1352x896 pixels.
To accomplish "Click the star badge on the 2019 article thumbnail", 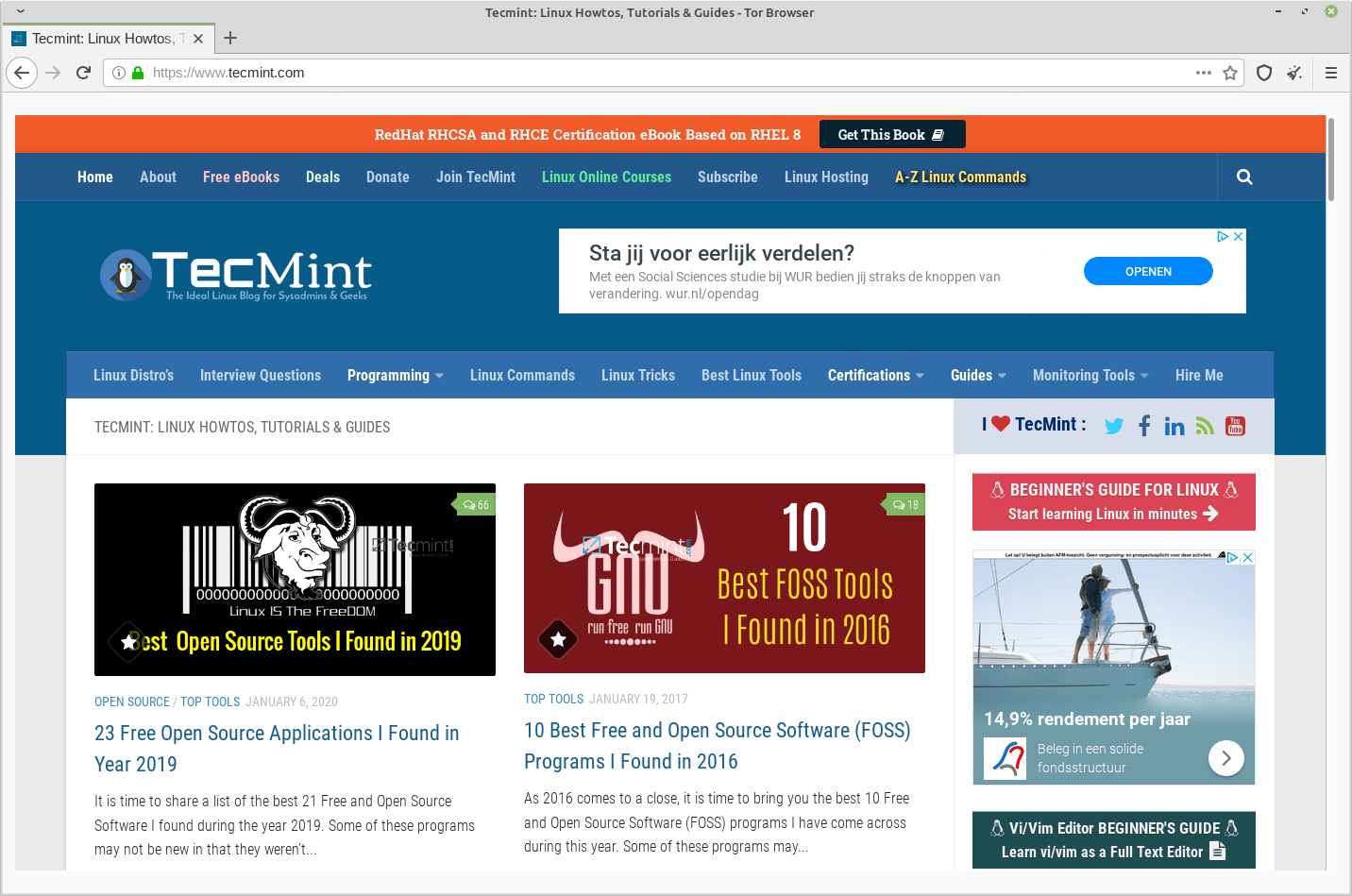I will (x=128, y=642).
